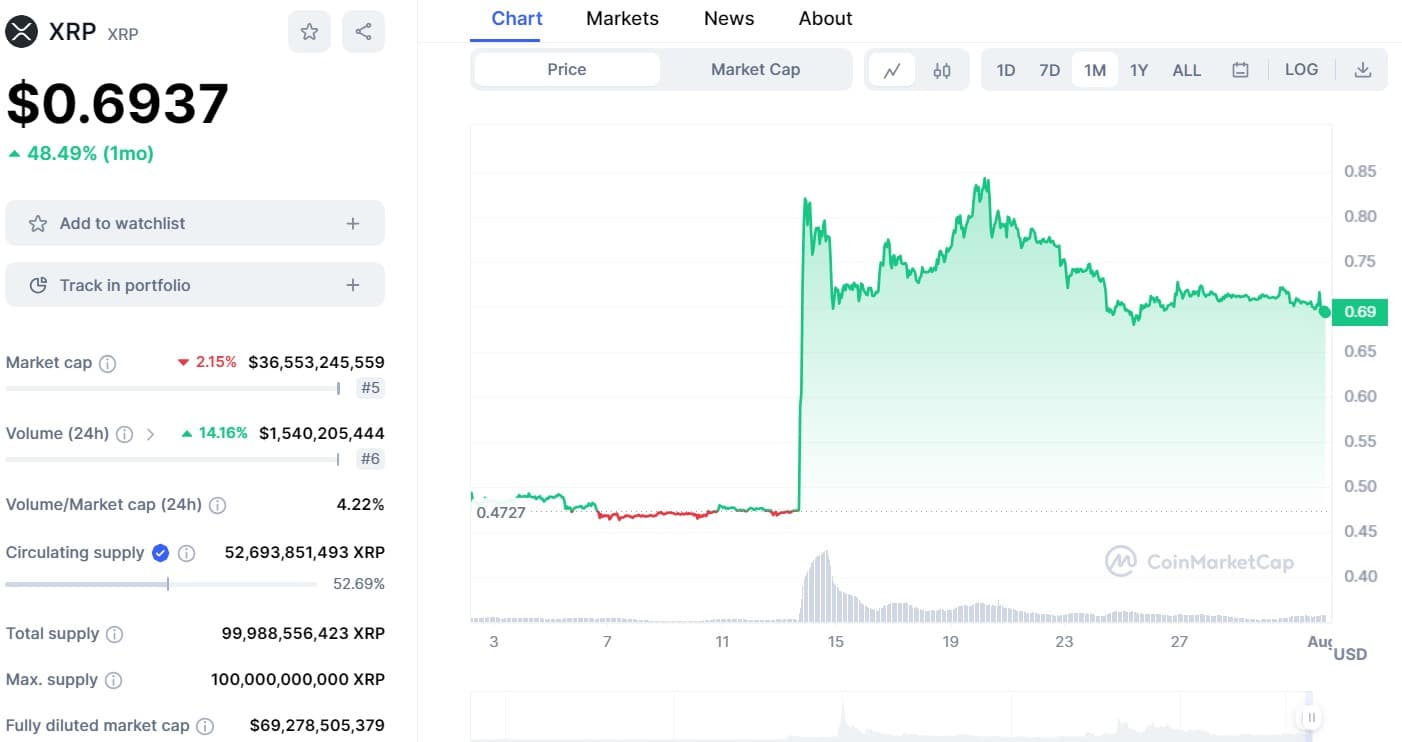
Task: Click the $0.6937 price text
Action: [x=118, y=103]
